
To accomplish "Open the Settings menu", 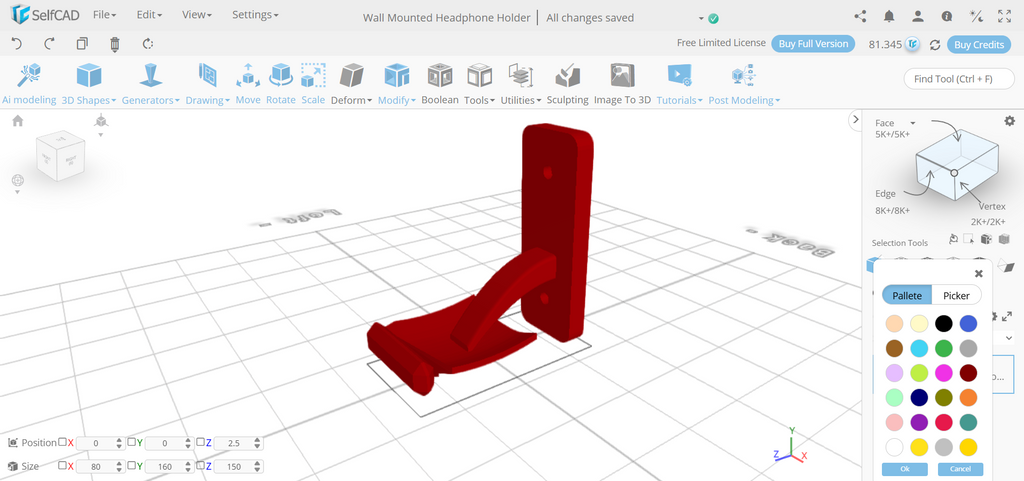I will tap(255, 14).
